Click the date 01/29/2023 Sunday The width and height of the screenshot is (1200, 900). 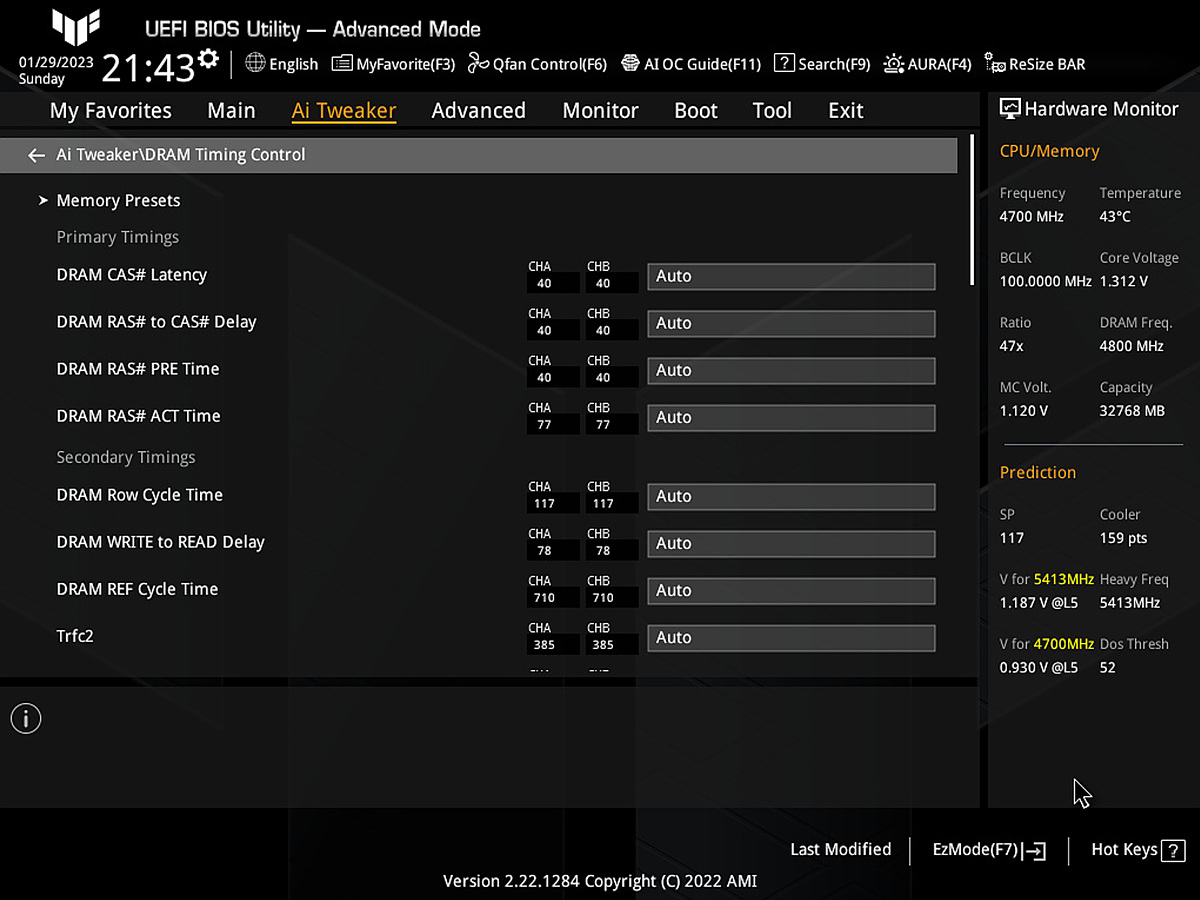click(56, 69)
